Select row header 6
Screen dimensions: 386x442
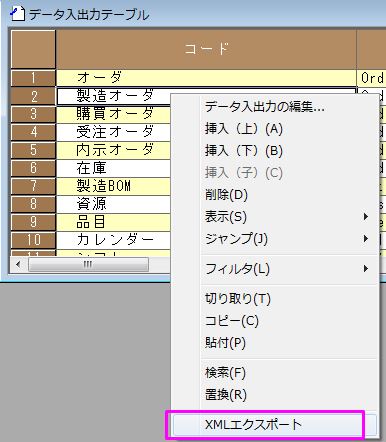pos(33,168)
